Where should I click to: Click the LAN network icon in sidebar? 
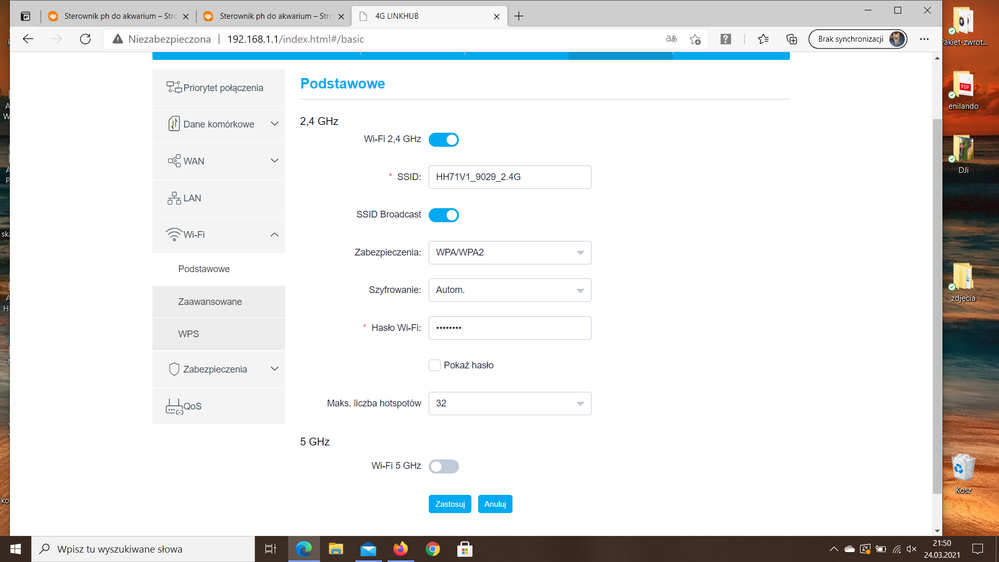click(x=174, y=198)
